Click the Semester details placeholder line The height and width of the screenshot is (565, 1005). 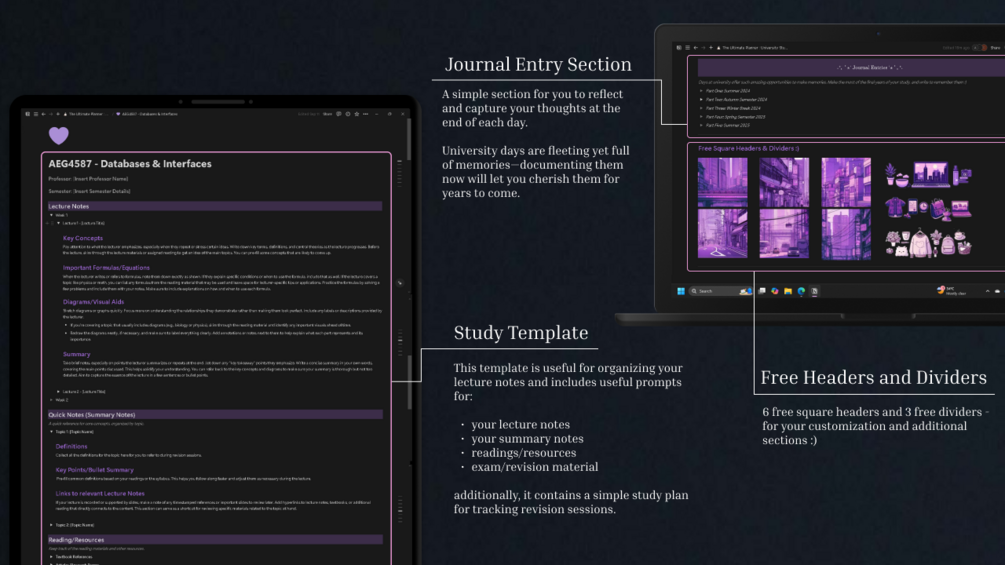[89, 191]
